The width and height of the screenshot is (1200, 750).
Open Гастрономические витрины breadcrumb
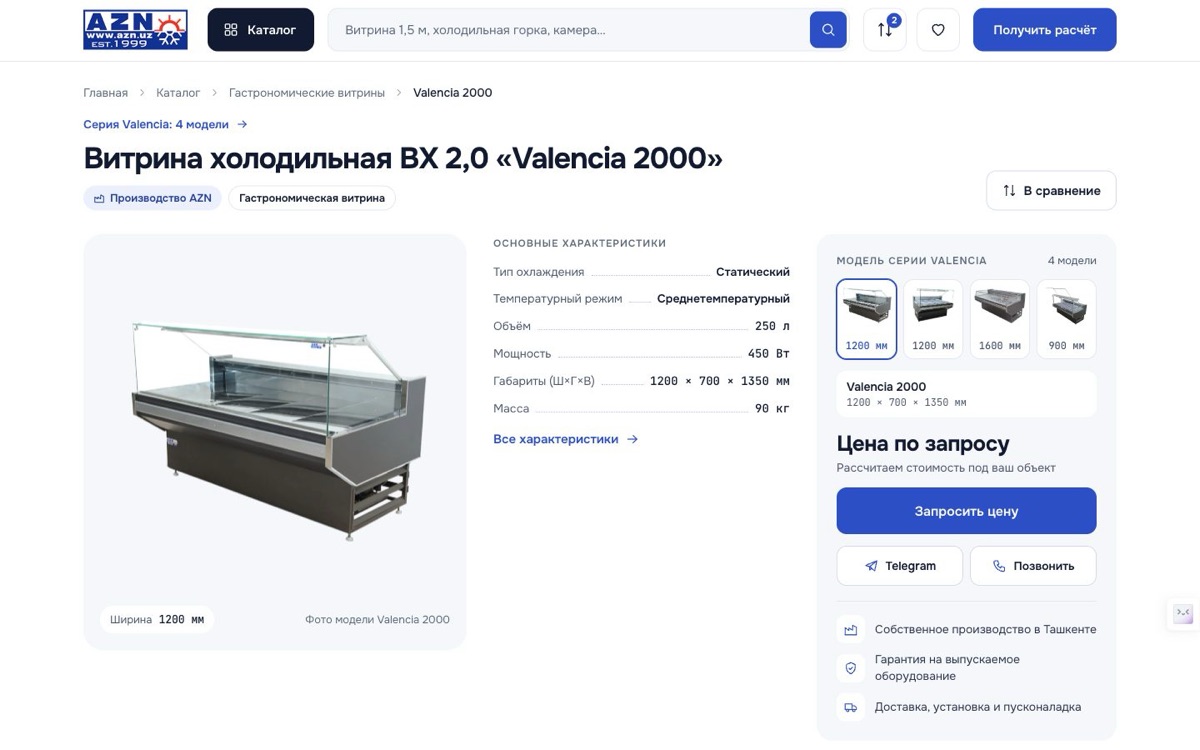307,93
